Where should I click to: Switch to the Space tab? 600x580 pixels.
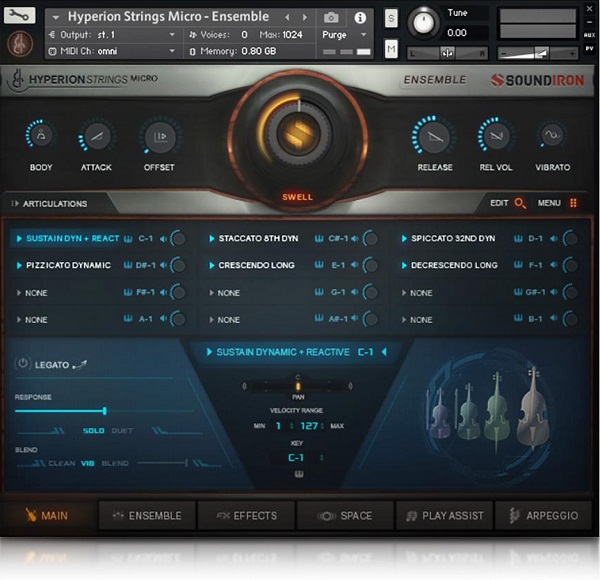(x=345, y=516)
